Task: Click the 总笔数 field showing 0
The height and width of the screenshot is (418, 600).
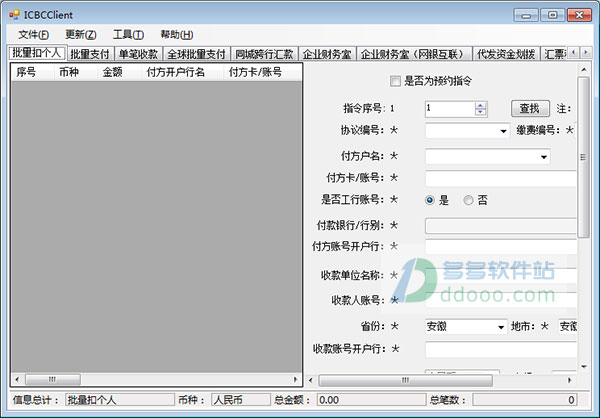Action: (525, 400)
